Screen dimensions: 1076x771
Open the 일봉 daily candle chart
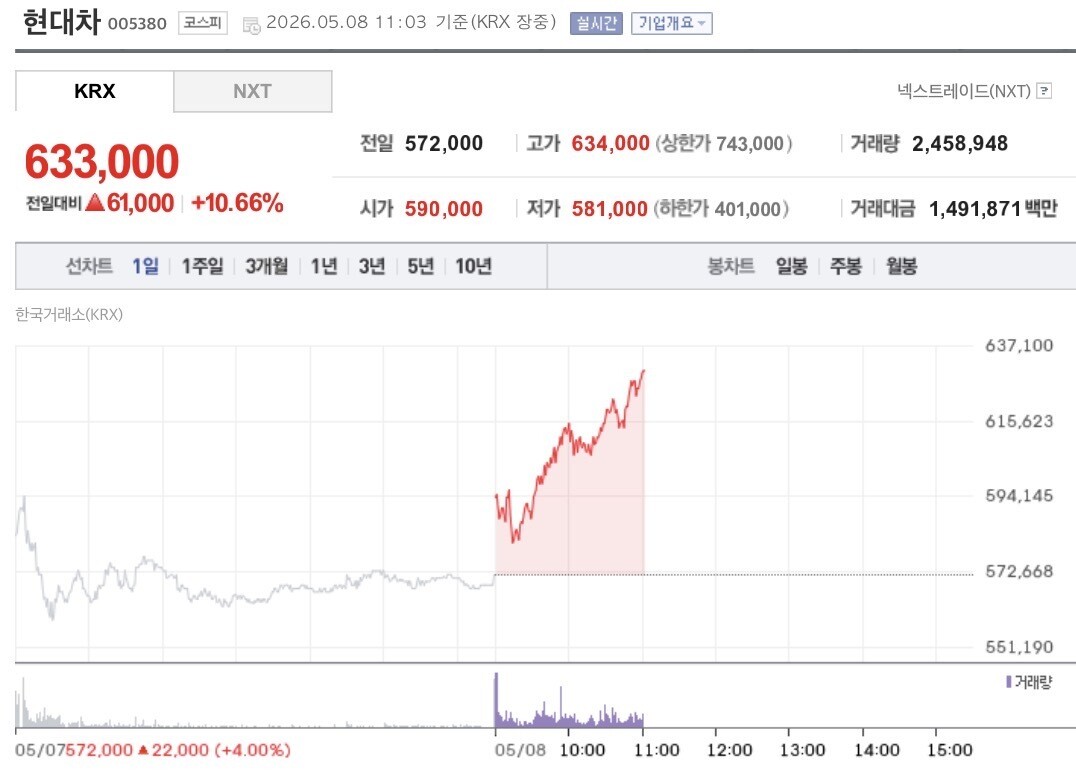tap(791, 265)
